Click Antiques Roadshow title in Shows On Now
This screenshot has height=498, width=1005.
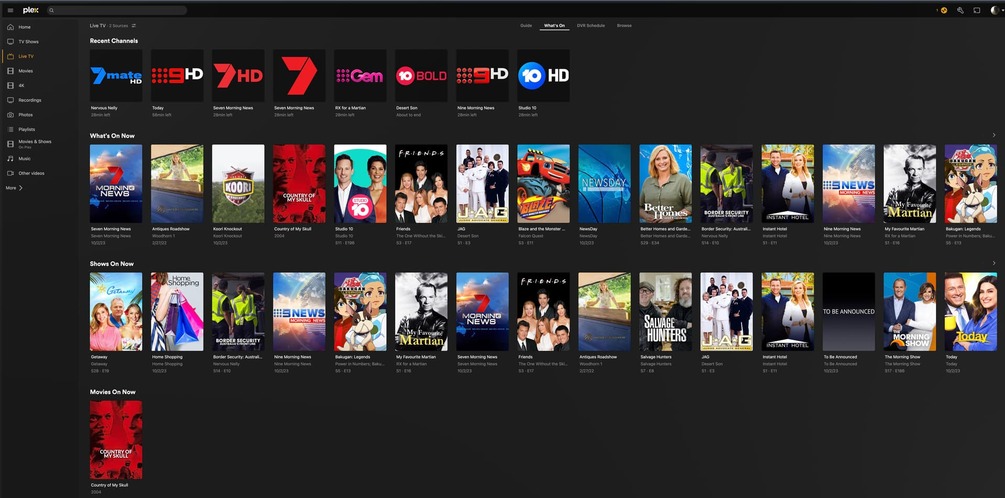(599, 357)
